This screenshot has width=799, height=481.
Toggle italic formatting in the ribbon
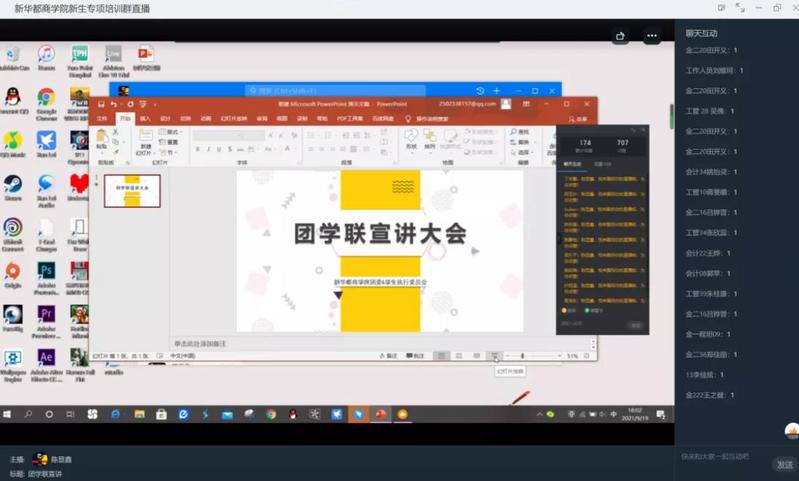pos(208,149)
